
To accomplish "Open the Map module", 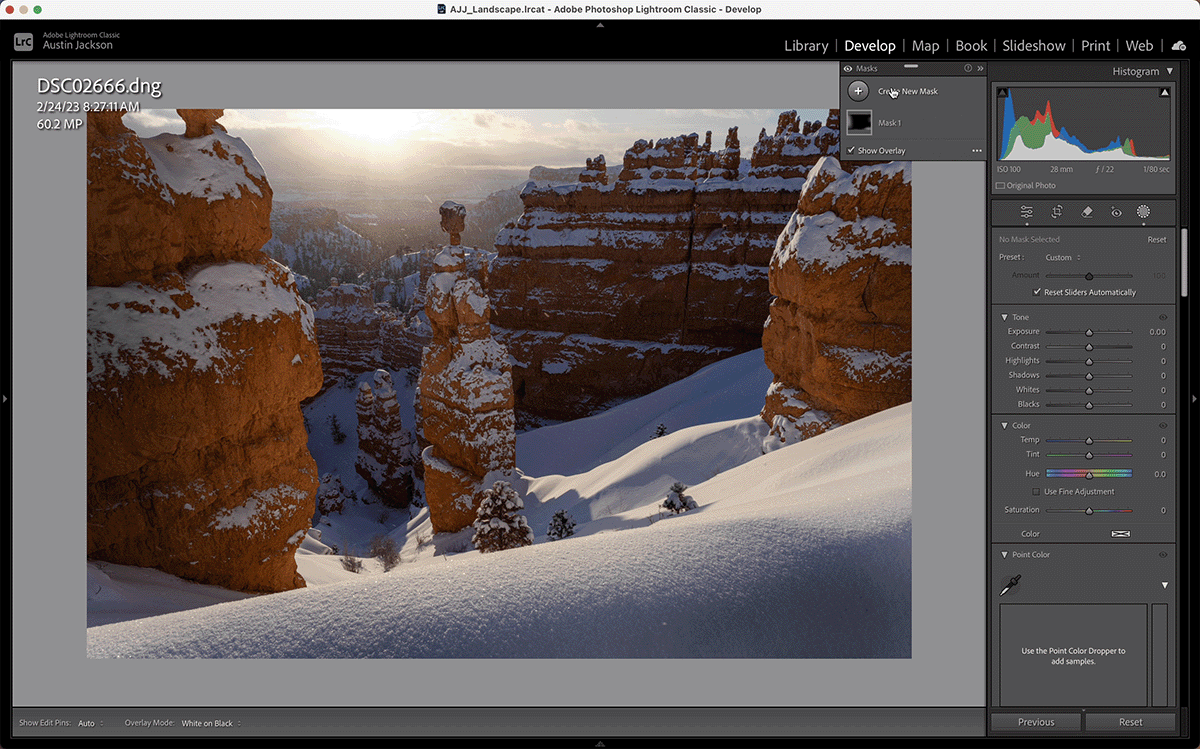I will point(925,46).
